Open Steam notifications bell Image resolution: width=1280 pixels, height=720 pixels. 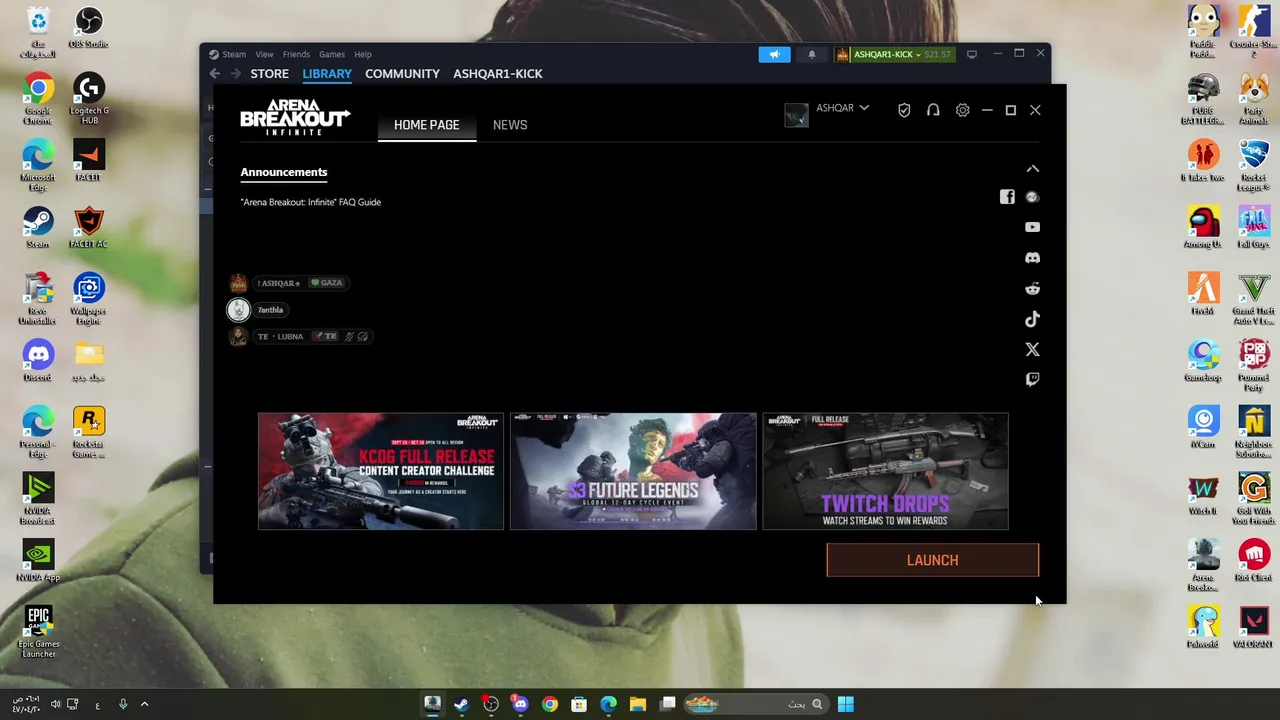[x=811, y=54]
